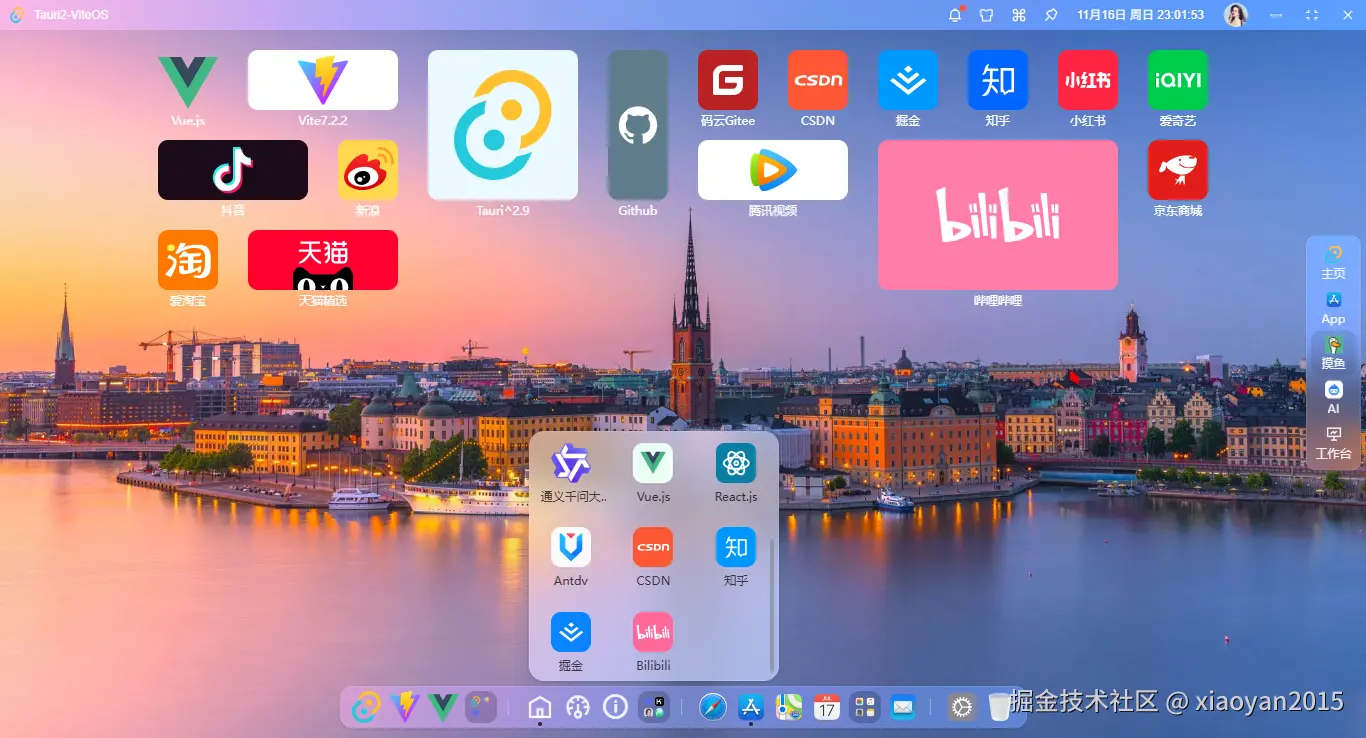The width and height of the screenshot is (1366, 738).
Task: Open CSDN in the popup folder
Action: tap(653, 547)
